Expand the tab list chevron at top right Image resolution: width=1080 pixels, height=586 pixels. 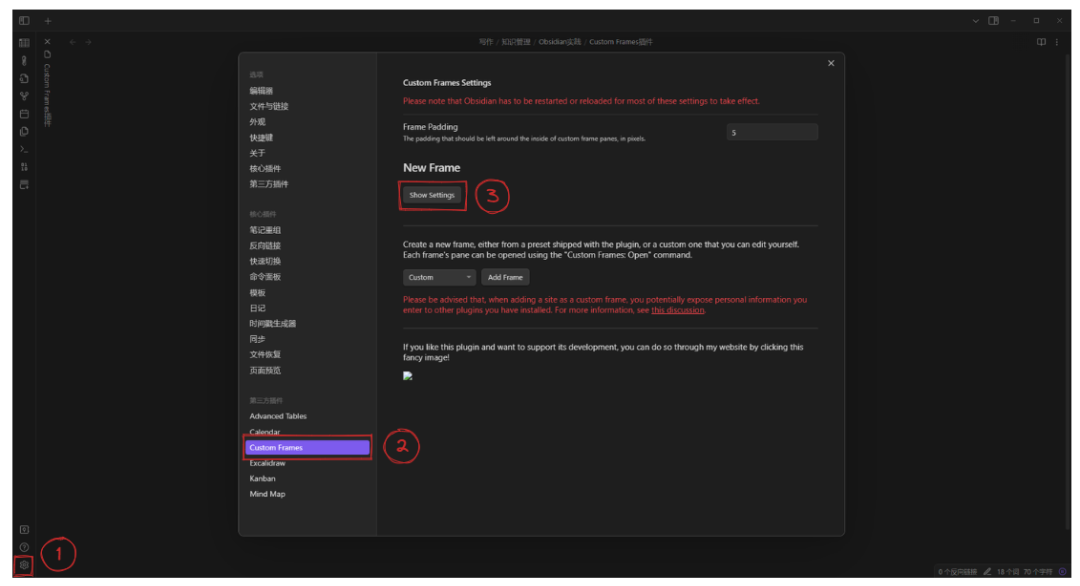[975, 21]
